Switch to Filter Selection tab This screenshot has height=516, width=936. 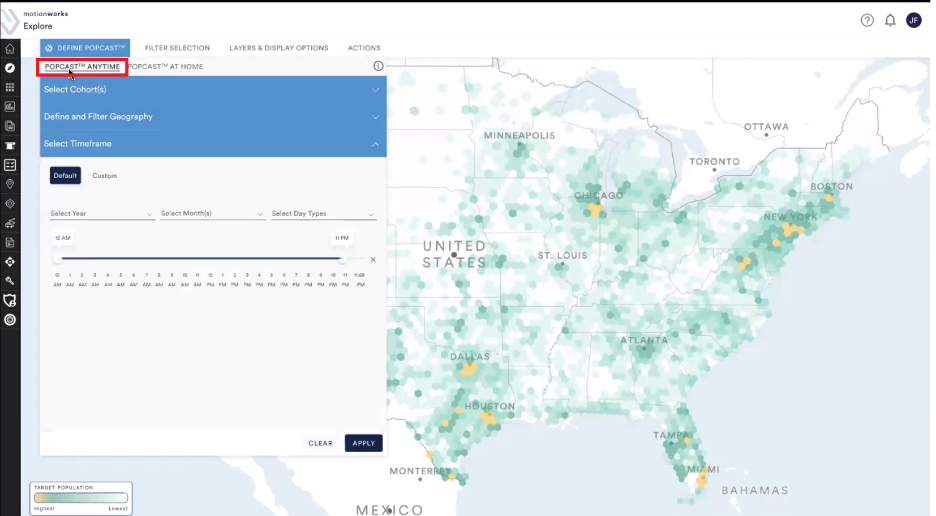point(177,48)
